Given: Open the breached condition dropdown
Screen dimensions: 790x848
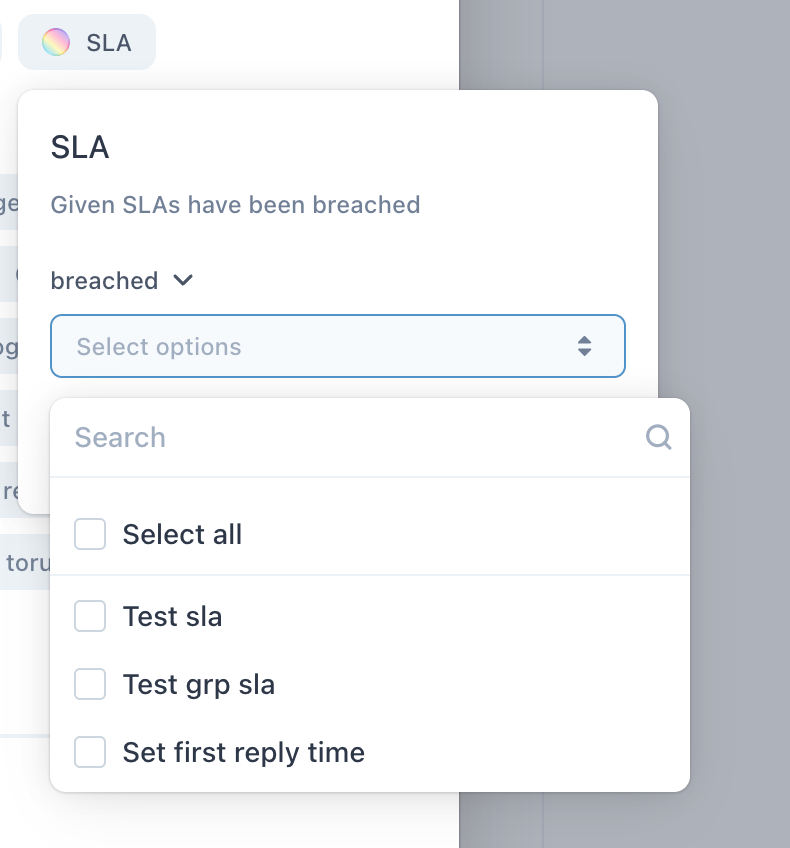Looking at the screenshot, I should click(122, 281).
